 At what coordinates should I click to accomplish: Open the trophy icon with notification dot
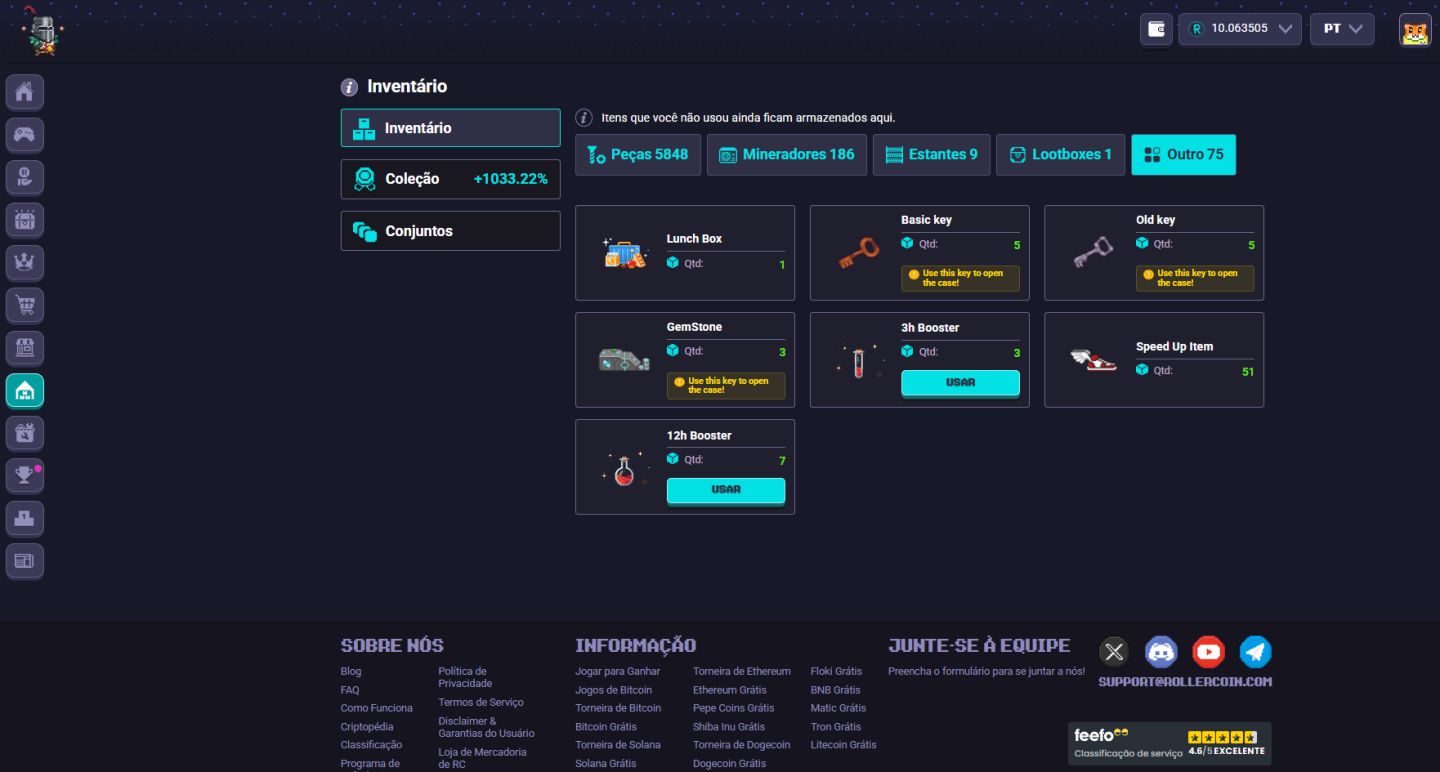[25, 476]
